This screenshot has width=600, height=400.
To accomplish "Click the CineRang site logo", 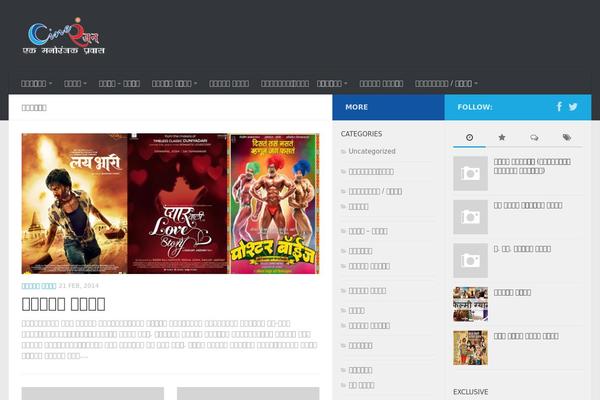I will tap(66, 37).
